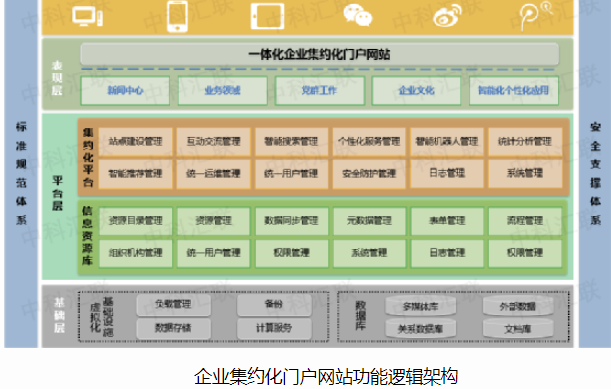Click the 流程管理 box
The image size is (611, 389).
[x=525, y=221]
